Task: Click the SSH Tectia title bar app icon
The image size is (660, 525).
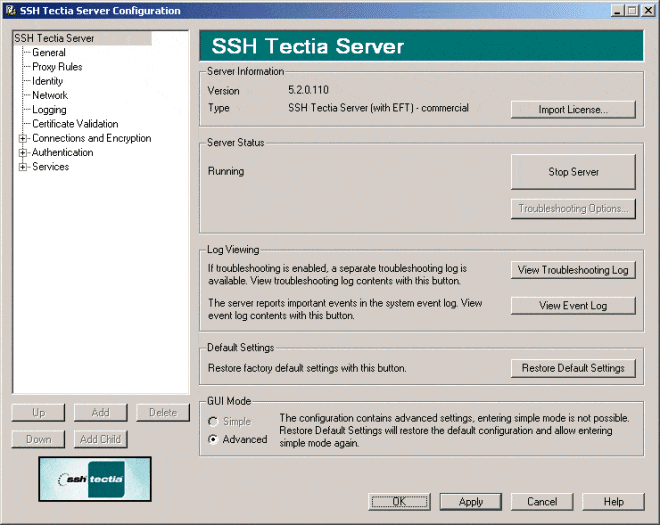Action: (x=11, y=10)
